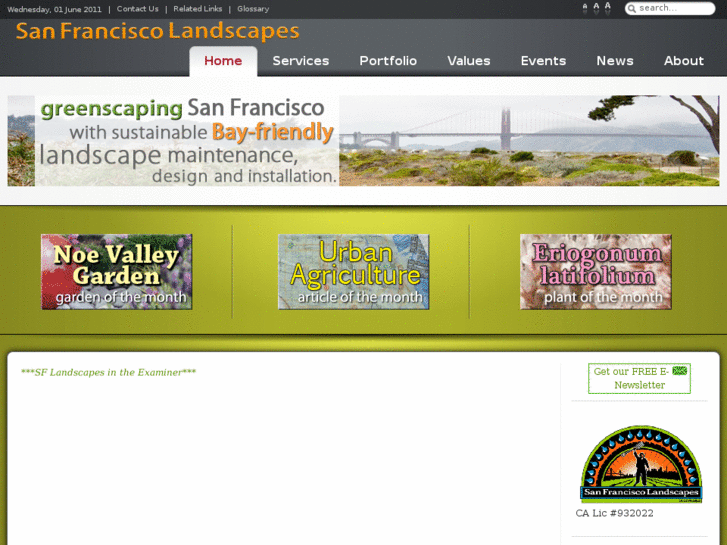Click Get our FREE E-Newsletter button
The width and height of the screenshot is (727, 545).
[639, 378]
